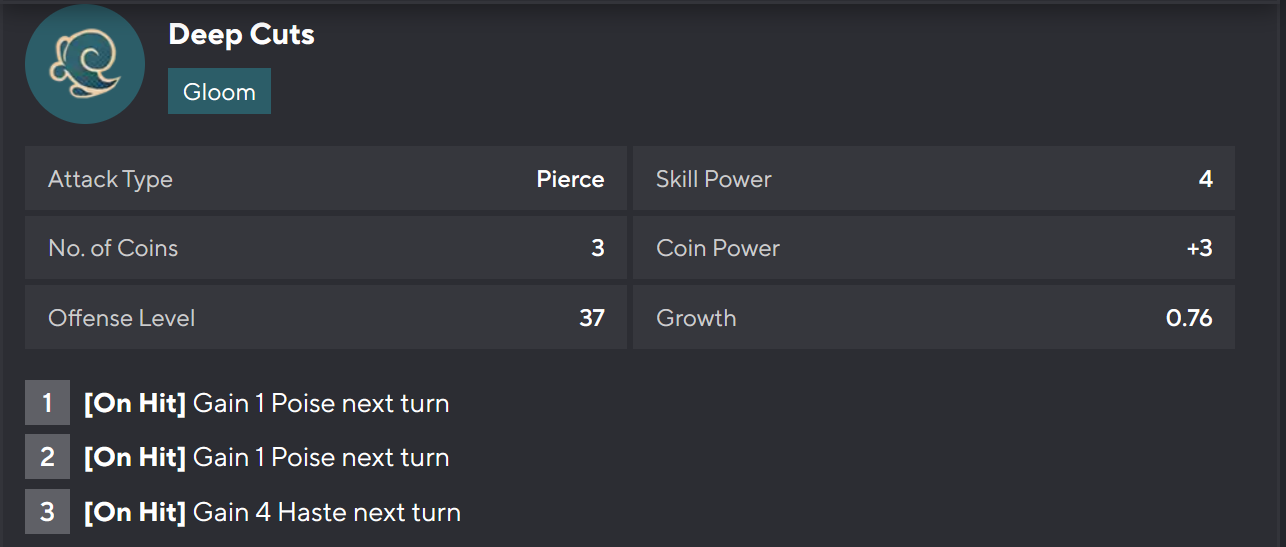1286x547 pixels.
Task: Click the second coin's Gain 1 Poise effect
Action: [x=320, y=457]
